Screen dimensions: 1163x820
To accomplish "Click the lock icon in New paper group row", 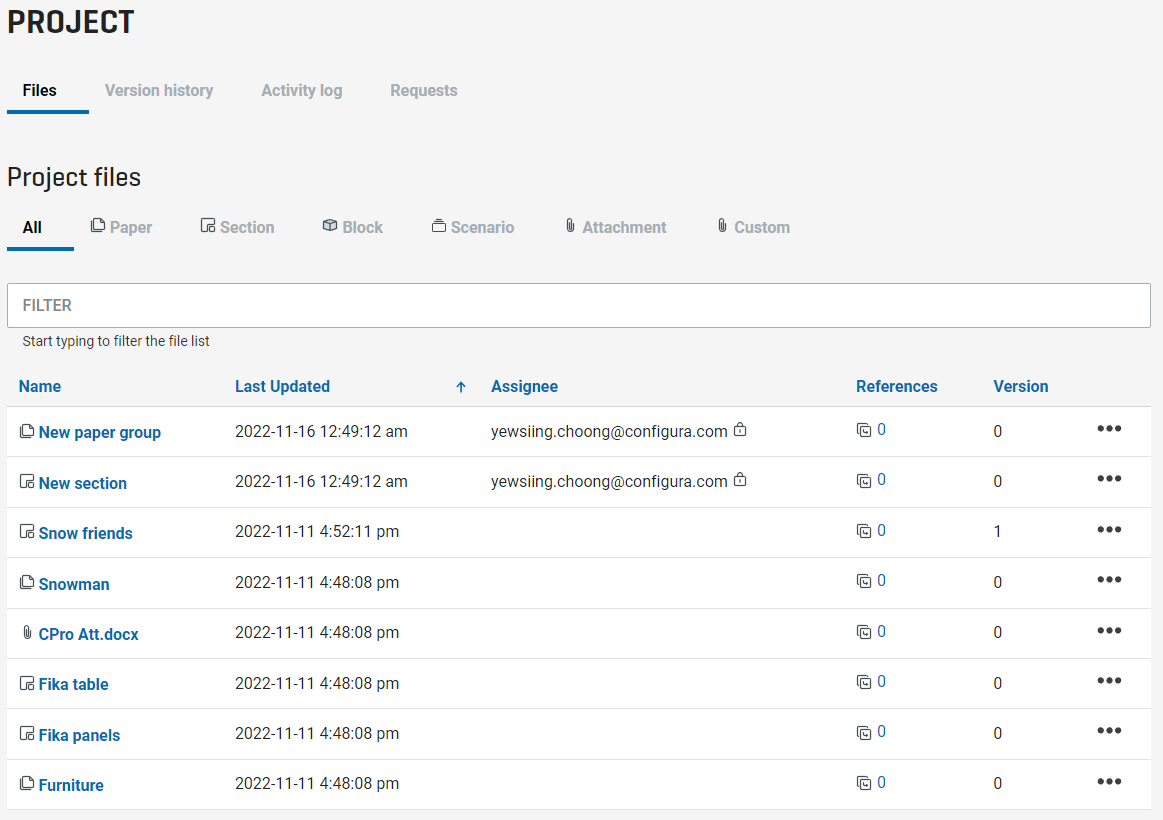I will click(x=739, y=429).
